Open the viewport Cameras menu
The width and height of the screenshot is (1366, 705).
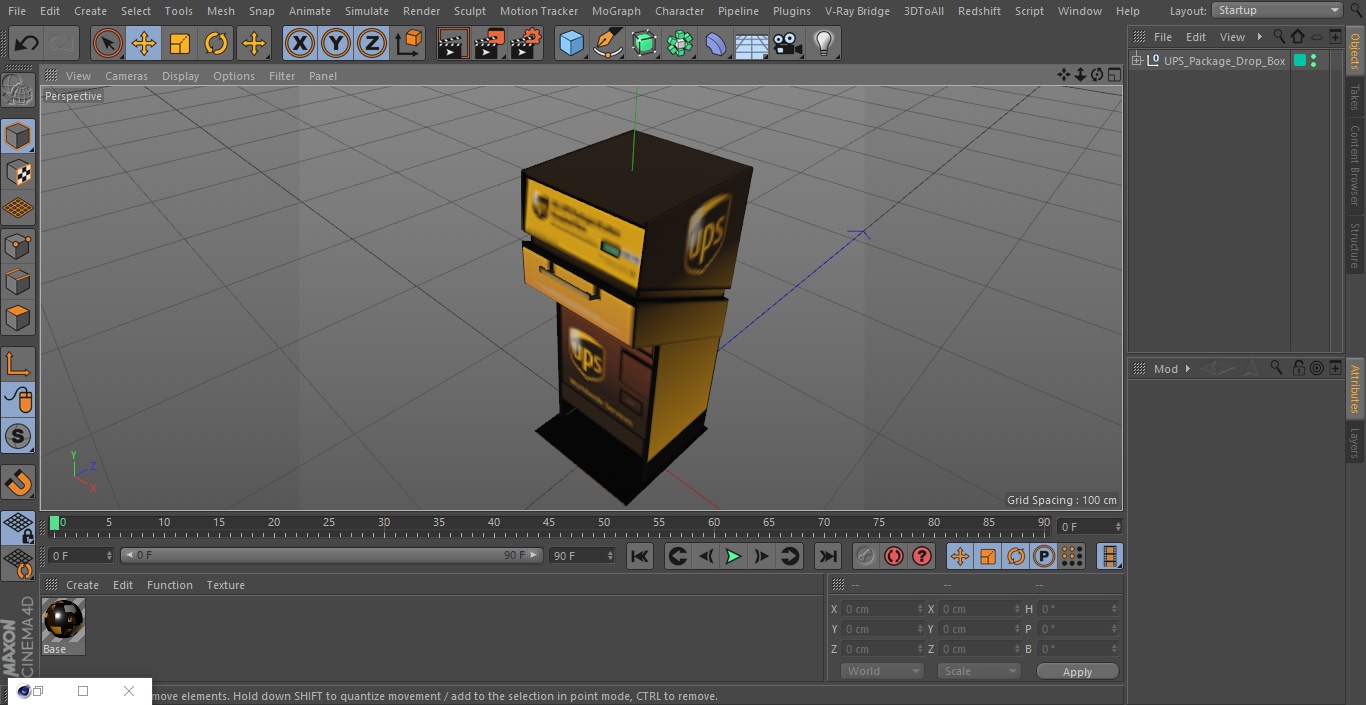[126, 76]
